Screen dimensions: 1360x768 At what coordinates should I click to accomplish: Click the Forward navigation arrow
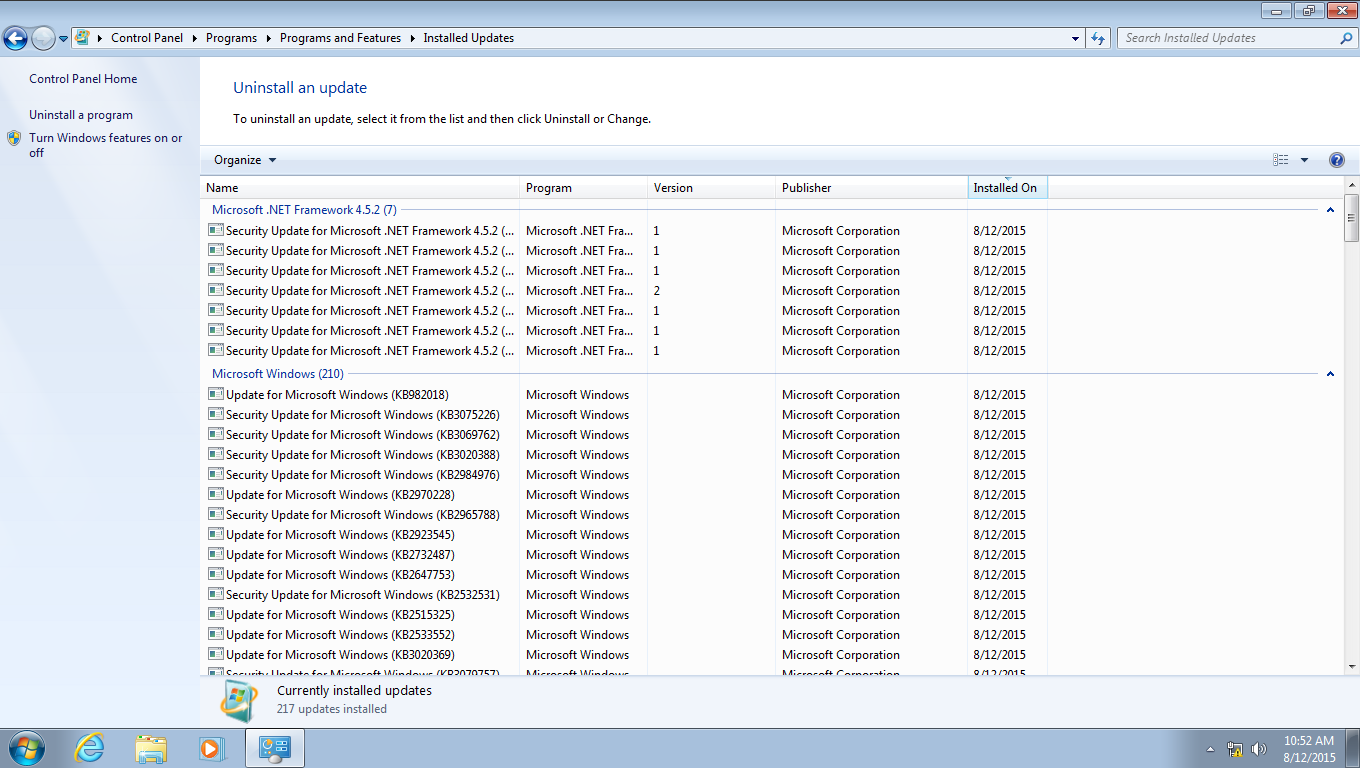point(43,37)
